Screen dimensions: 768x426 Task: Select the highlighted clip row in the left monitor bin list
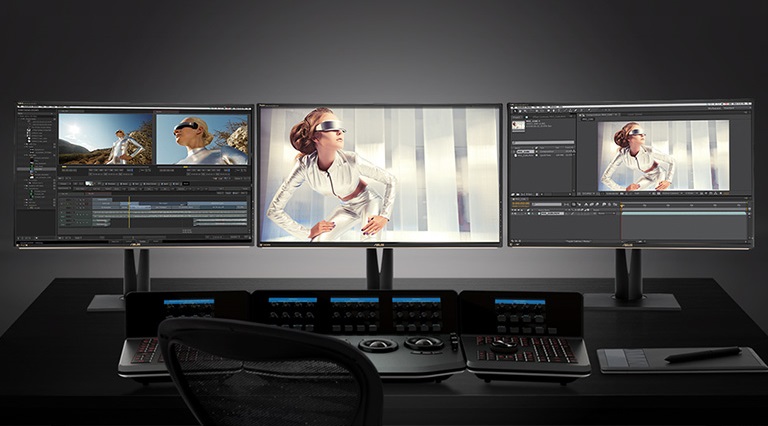tap(36, 169)
